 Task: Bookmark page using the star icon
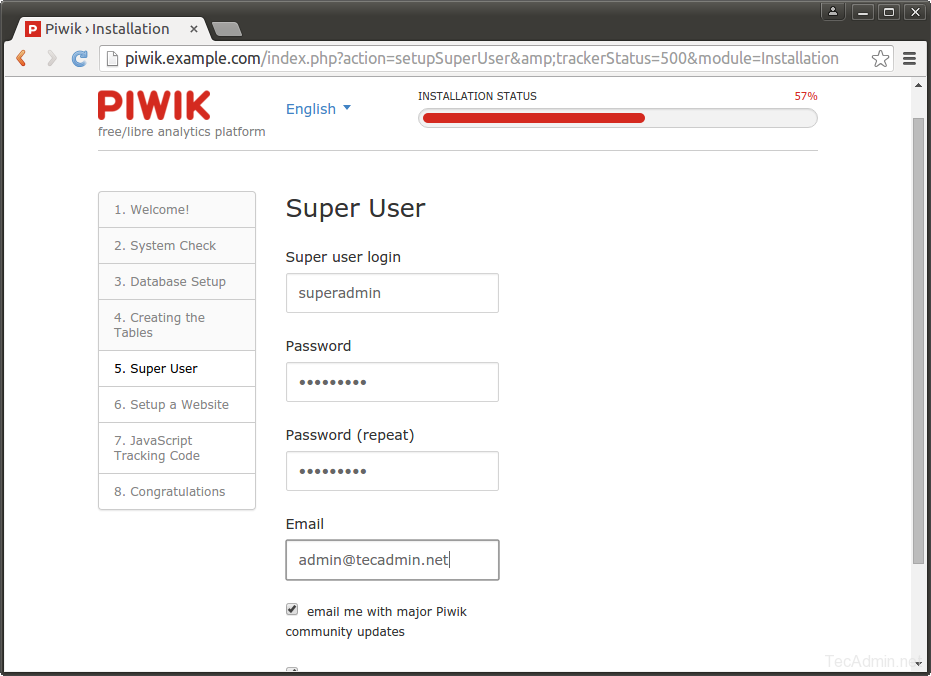point(880,59)
